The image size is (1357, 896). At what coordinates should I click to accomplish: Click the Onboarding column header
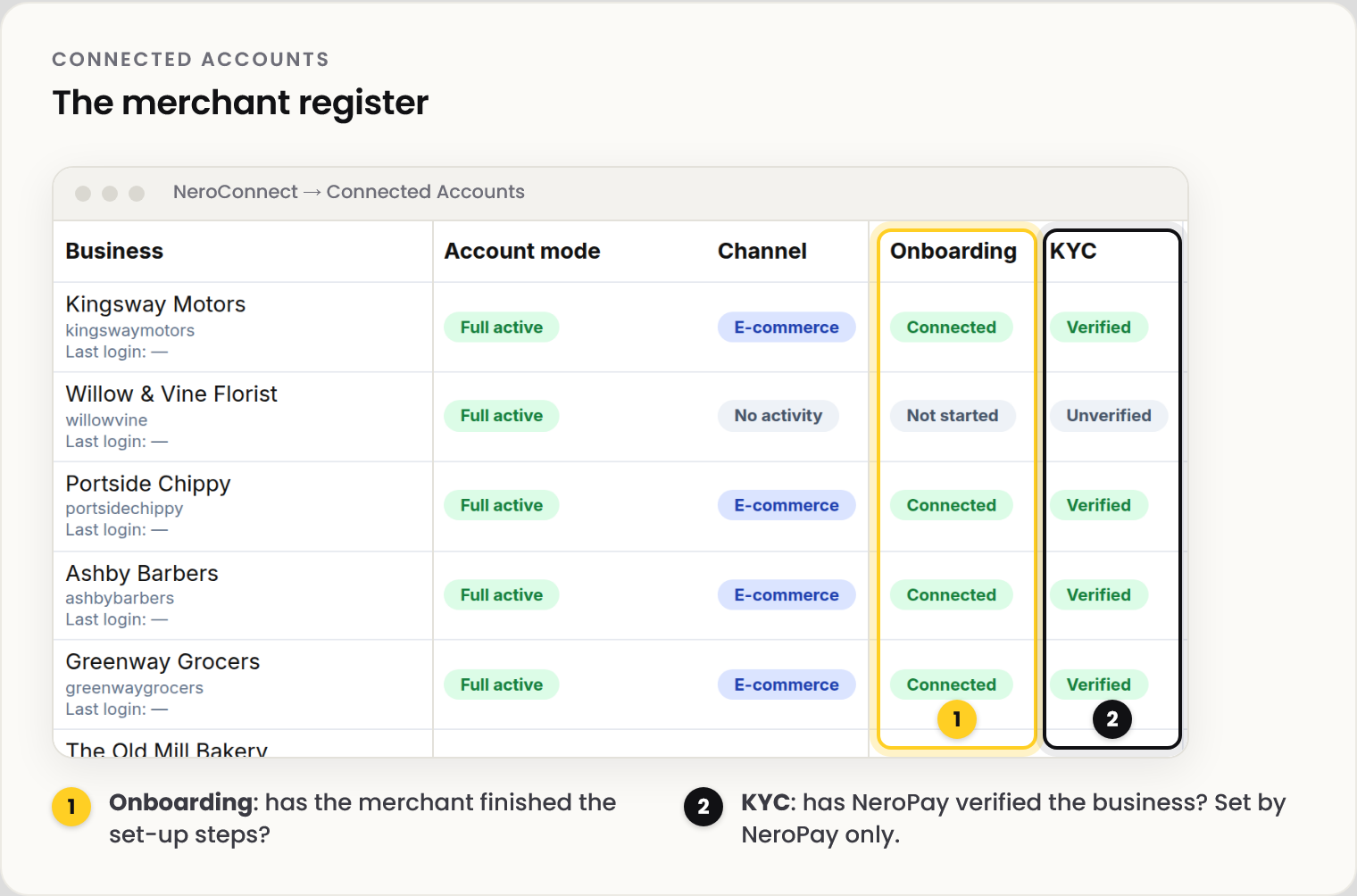point(953,252)
